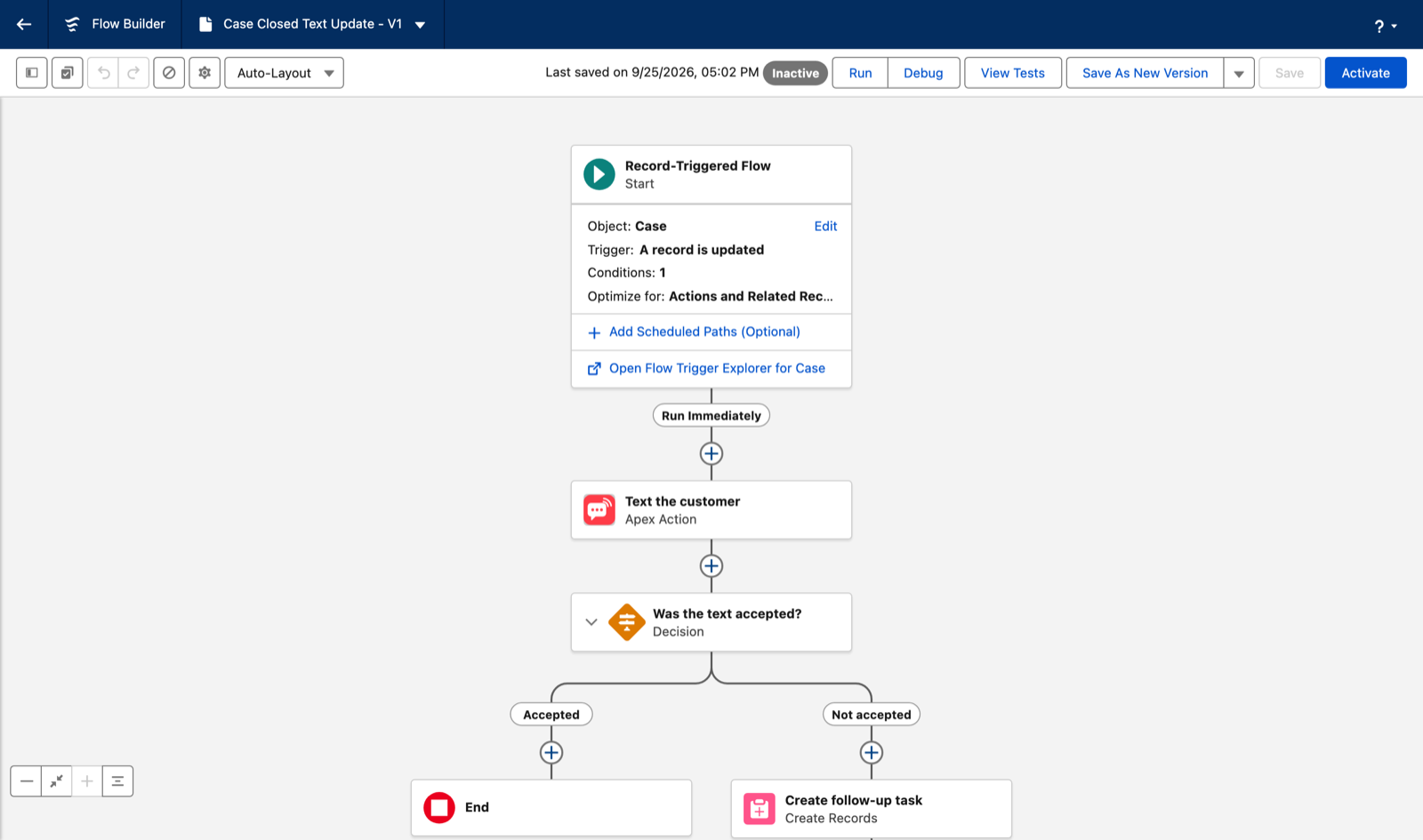Fit the flow to view
The width and height of the screenshot is (1423, 840).
[x=57, y=781]
